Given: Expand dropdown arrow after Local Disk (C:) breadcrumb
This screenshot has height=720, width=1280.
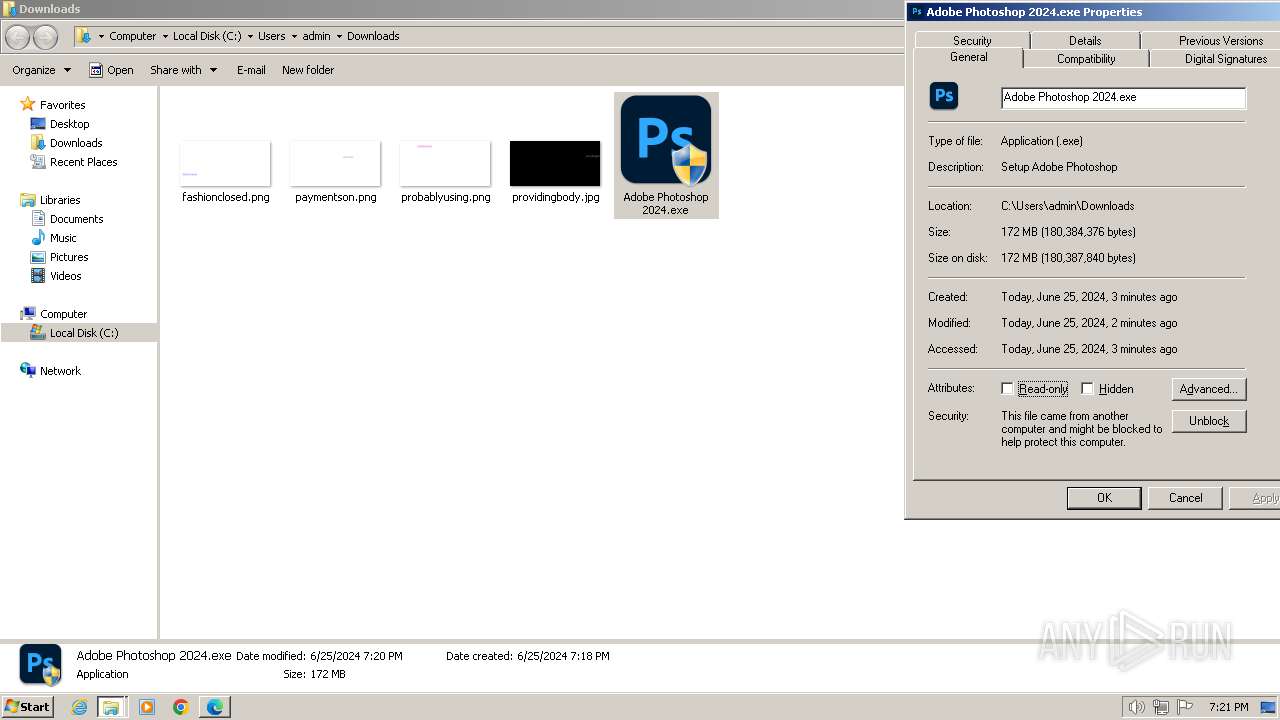Looking at the screenshot, I should [x=250, y=36].
